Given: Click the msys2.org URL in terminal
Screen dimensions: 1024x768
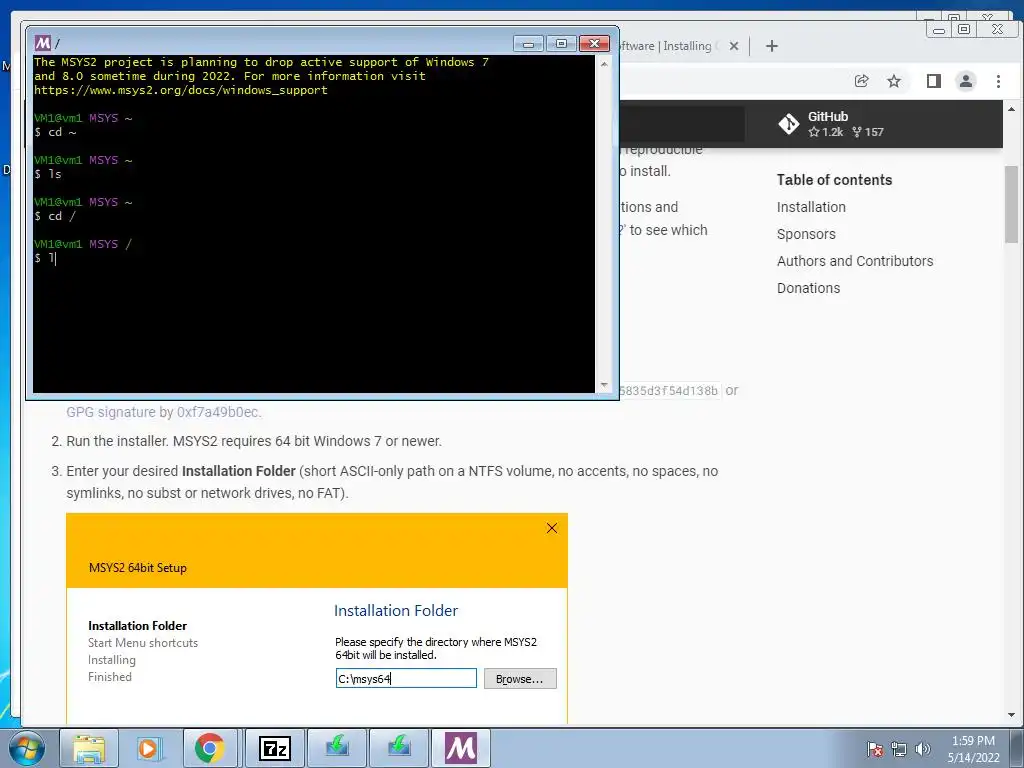Looking at the screenshot, I should coord(181,90).
